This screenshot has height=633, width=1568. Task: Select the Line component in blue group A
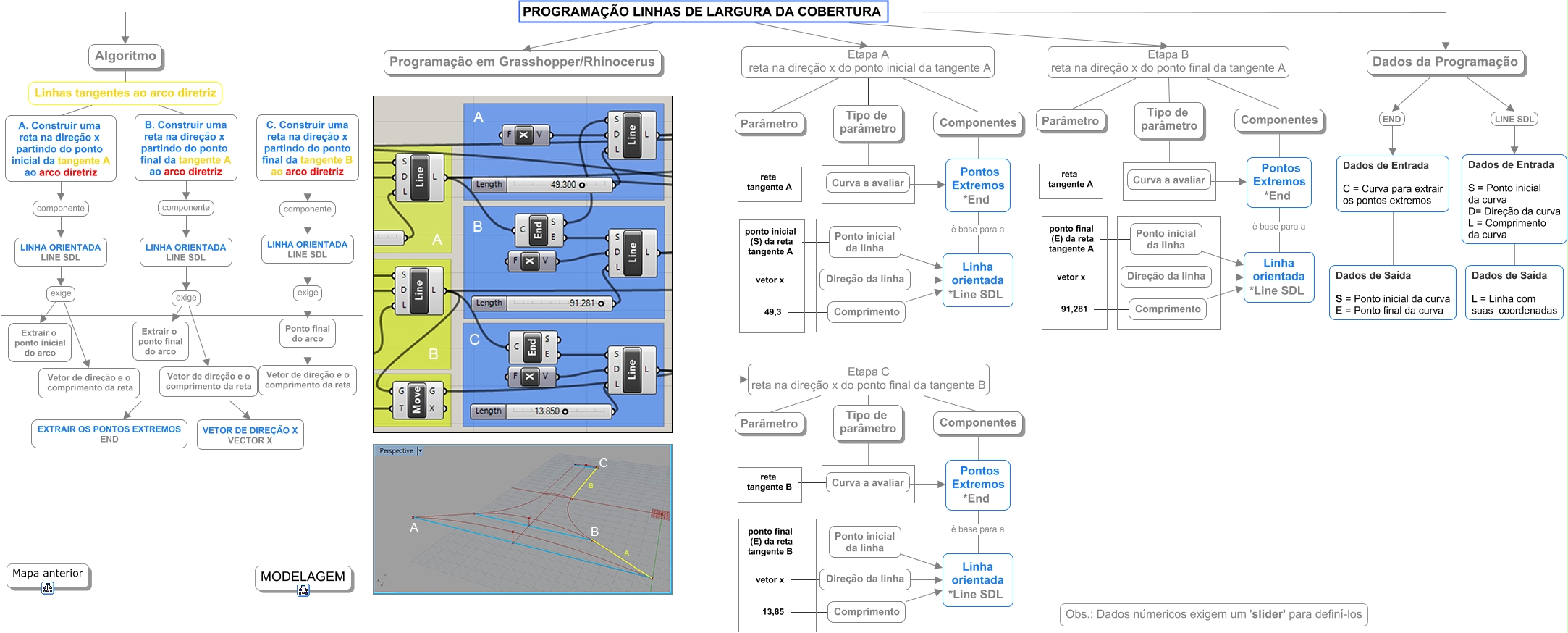pyautogui.click(x=631, y=135)
